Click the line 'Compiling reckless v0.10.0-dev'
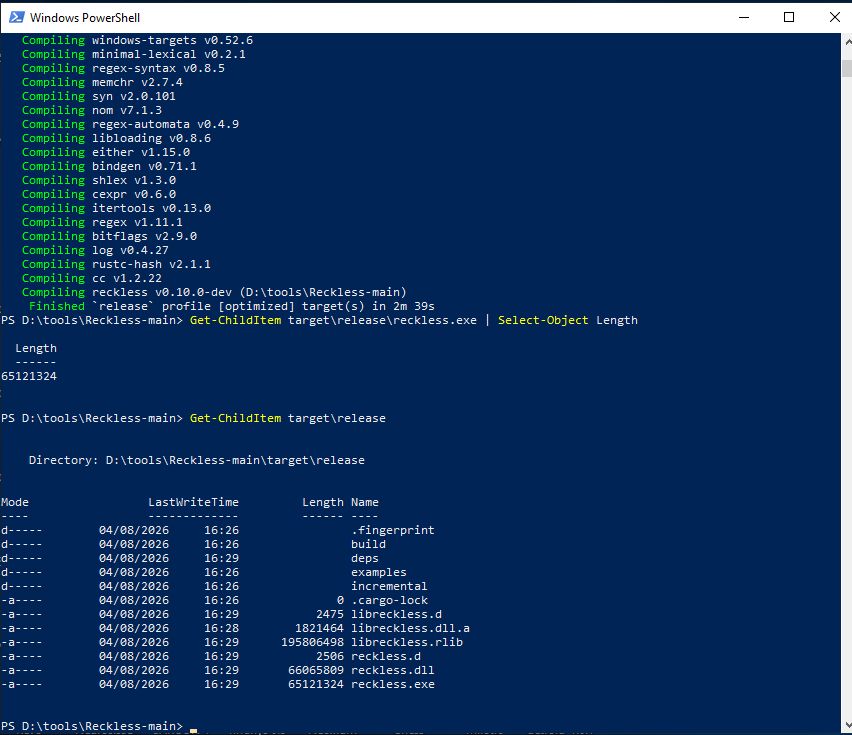 214,292
